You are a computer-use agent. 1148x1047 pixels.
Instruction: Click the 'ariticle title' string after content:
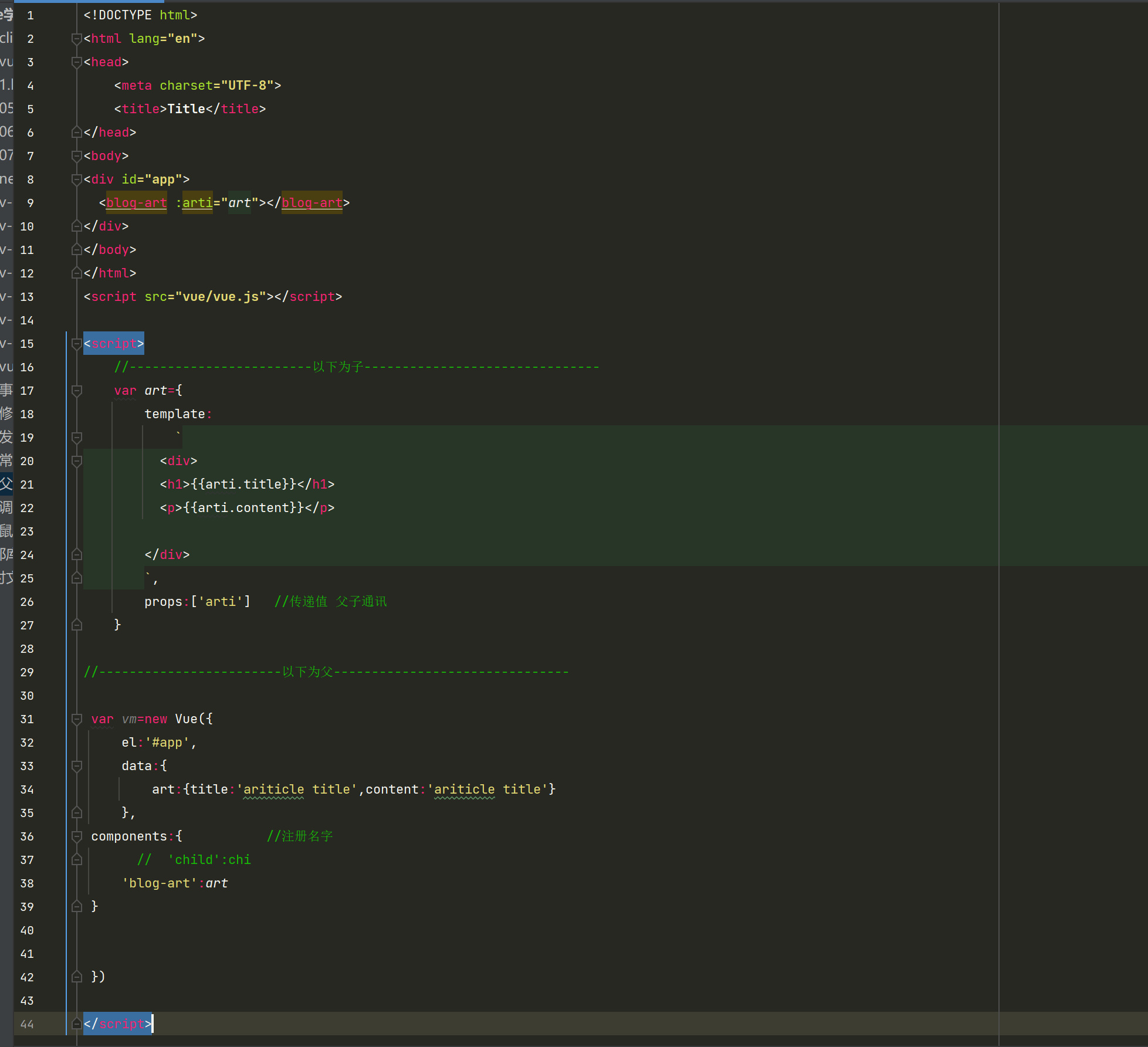tap(487, 790)
